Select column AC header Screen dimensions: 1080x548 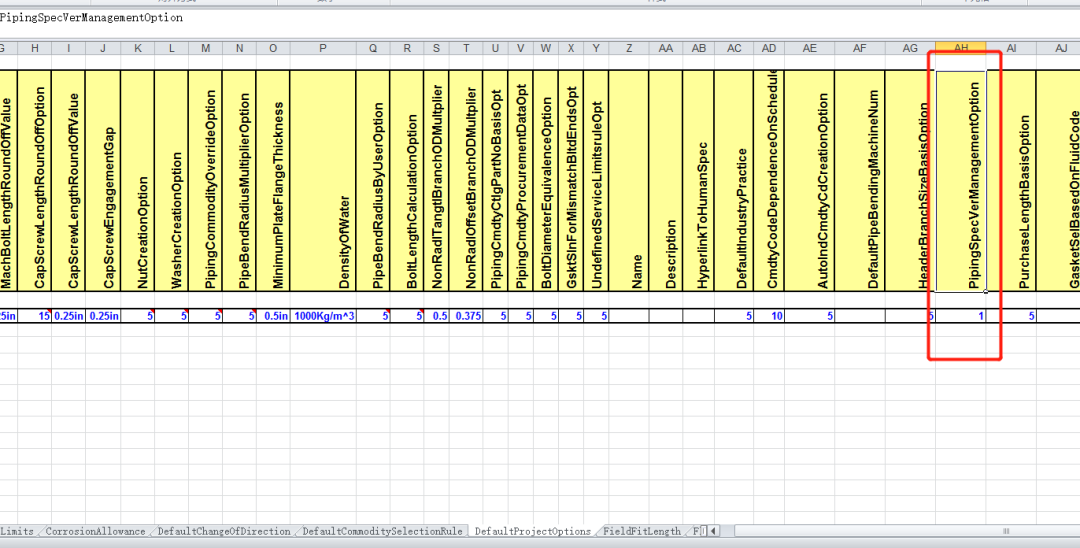(x=734, y=48)
